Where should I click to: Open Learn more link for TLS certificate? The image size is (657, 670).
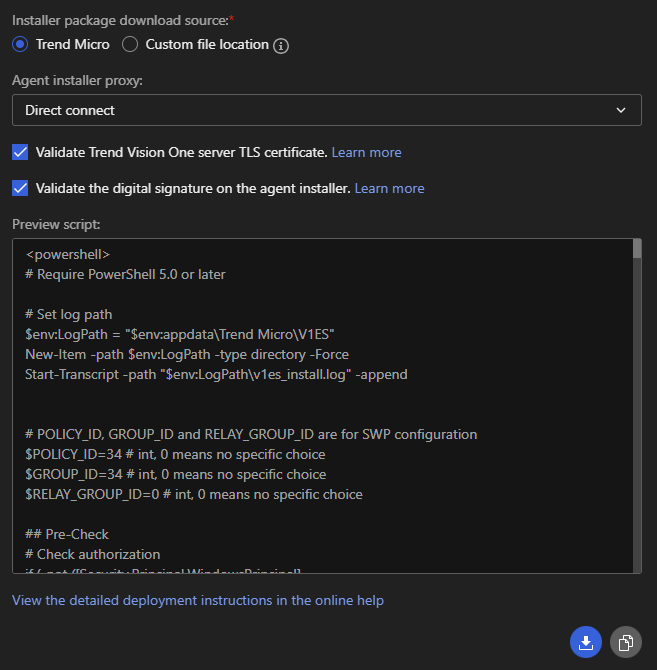pos(366,152)
